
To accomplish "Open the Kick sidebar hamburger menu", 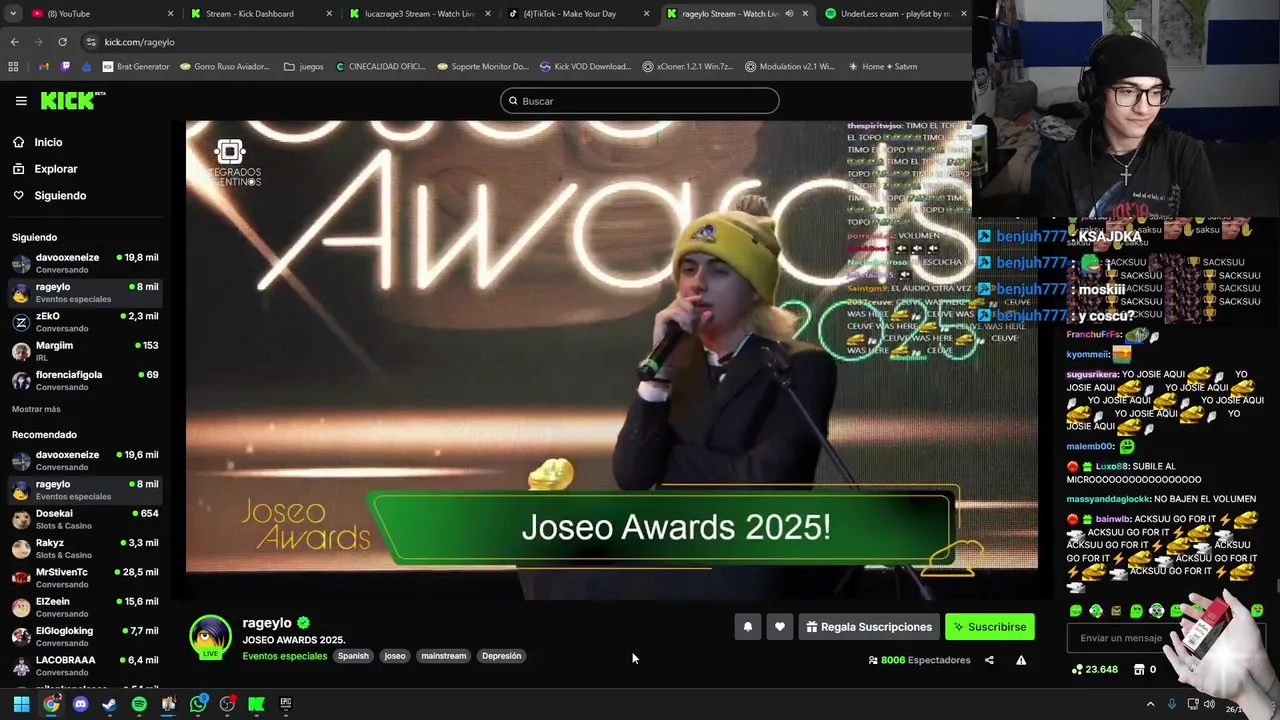I will (21, 101).
